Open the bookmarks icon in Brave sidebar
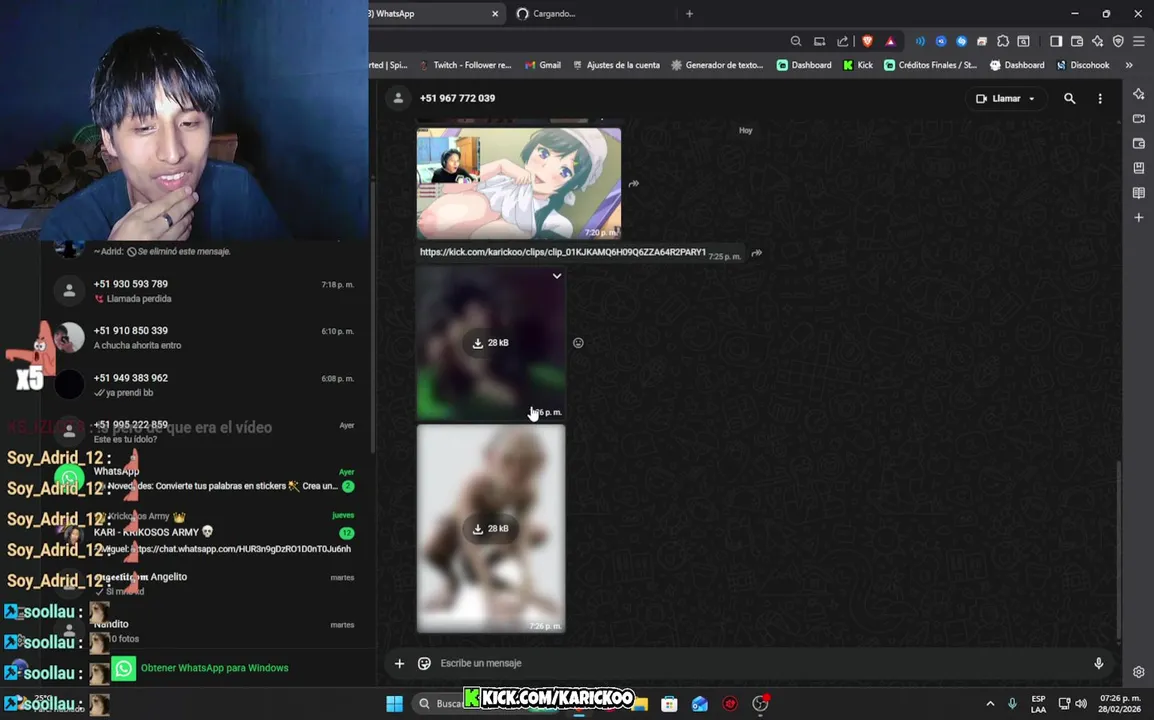The width and height of the screenshot is (1154, 720). [1139, 168]
